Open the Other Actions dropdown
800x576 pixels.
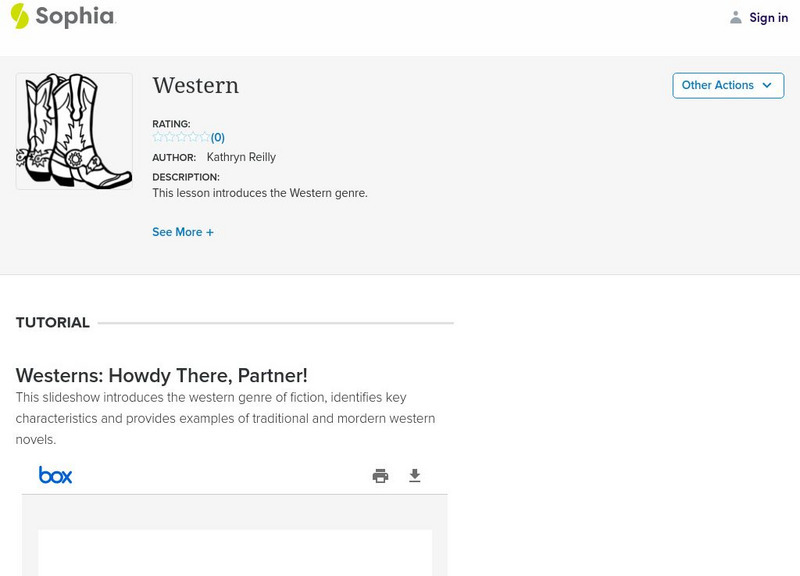pos(727,85)
